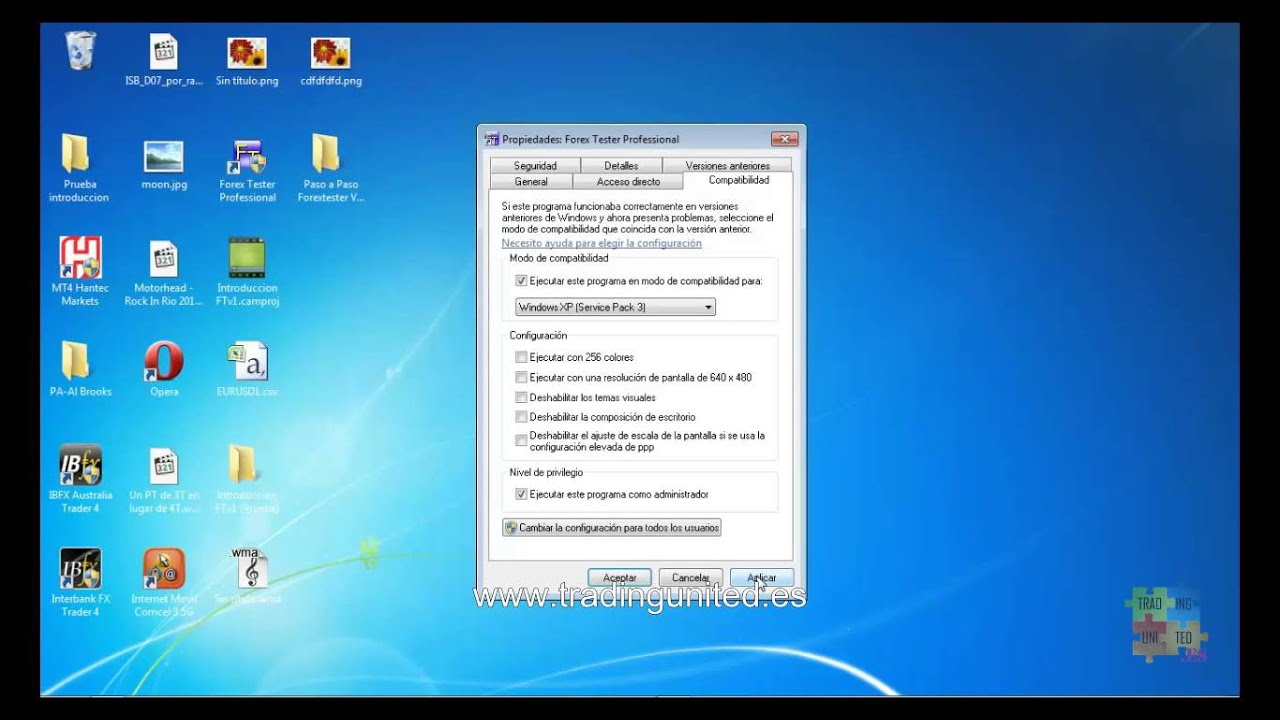
Task: Toggle run in compatibility mode checkbox
Action: pyautogui.click(x=521, y=282)
